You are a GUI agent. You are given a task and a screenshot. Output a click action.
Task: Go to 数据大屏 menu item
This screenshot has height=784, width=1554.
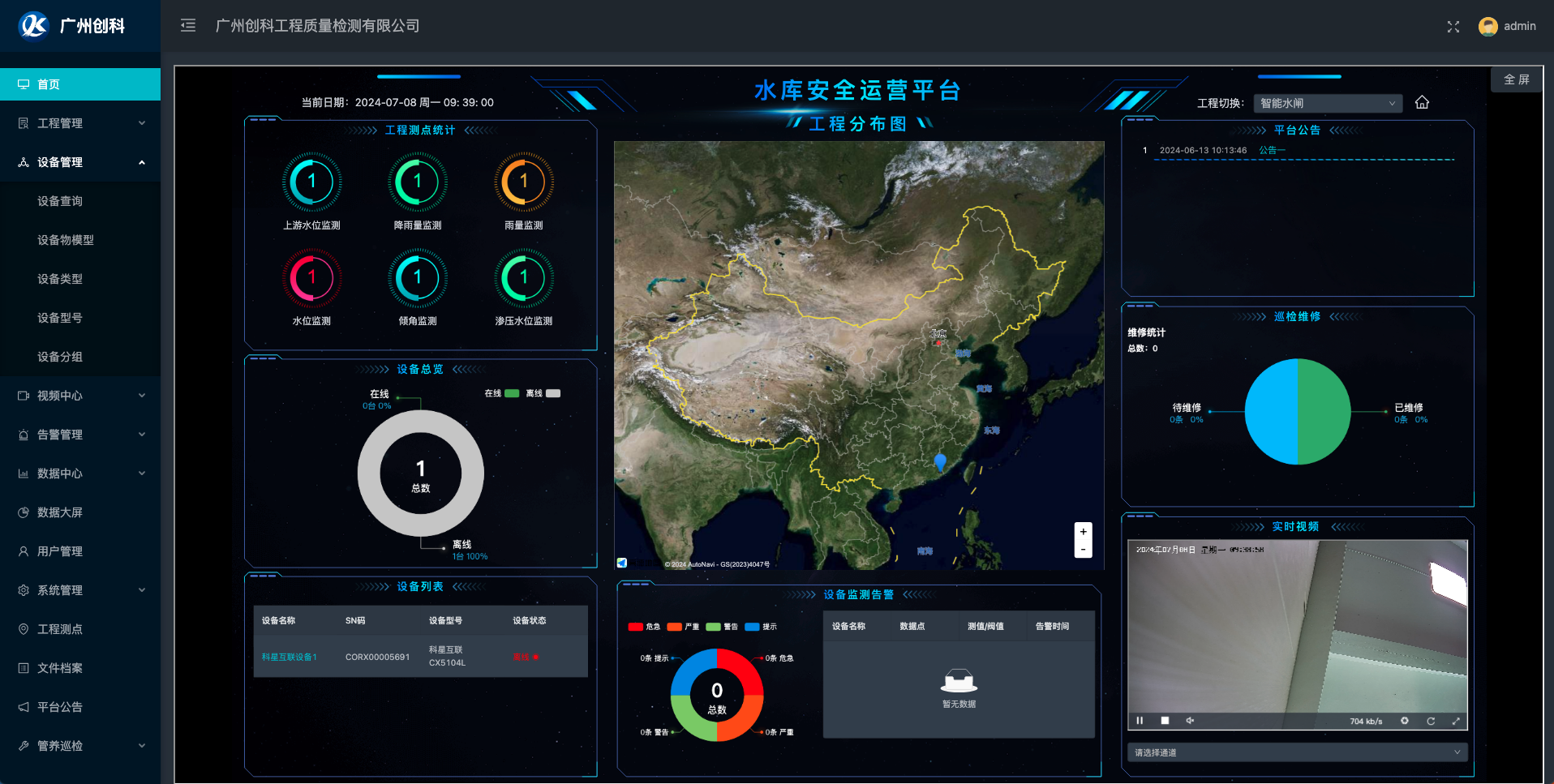click(x=60, y=512)
